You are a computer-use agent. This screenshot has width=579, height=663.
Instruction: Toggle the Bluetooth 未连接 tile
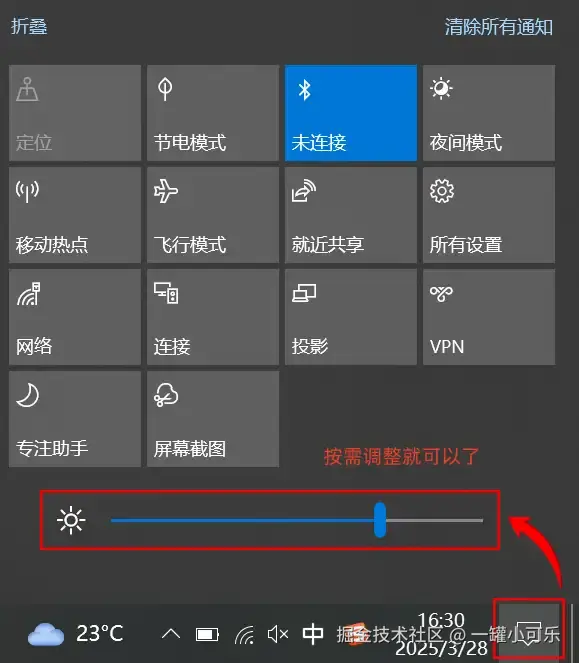(351, 113)
